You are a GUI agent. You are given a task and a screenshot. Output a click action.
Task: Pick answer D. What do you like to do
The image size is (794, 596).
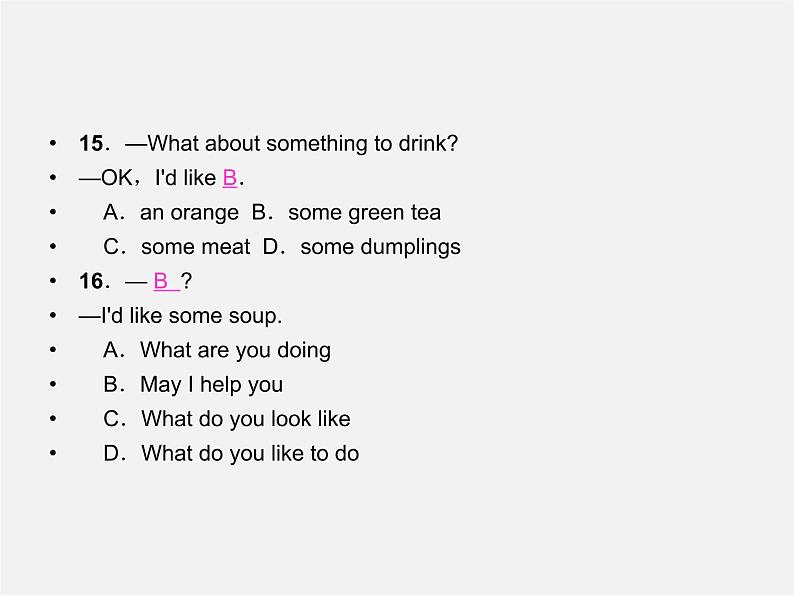click(x=231, y=453)
